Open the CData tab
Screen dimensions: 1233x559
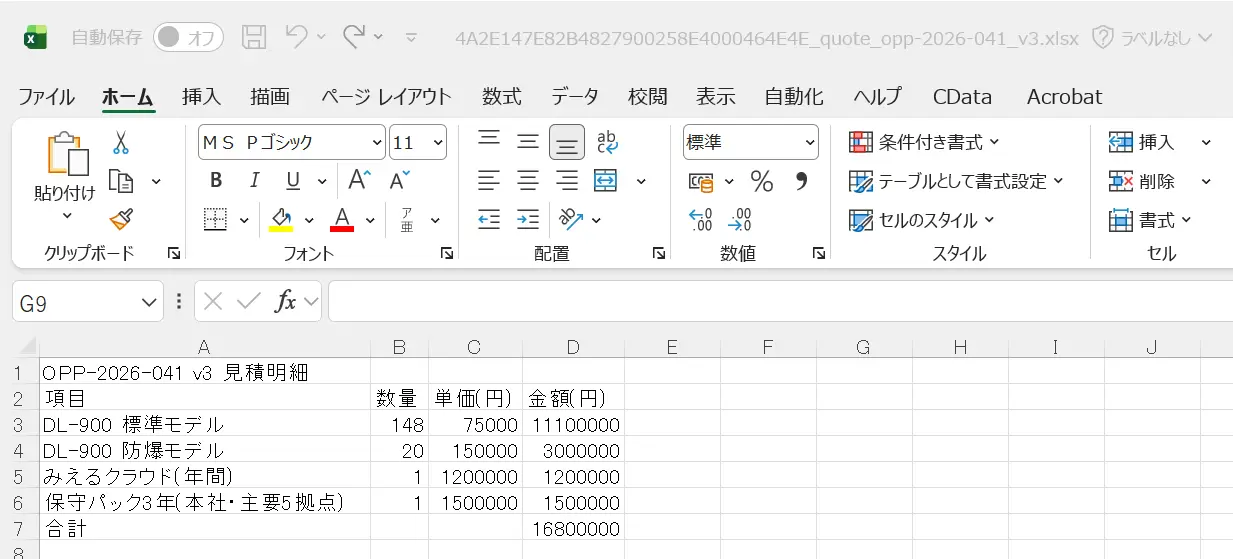(x=962, y=97)
